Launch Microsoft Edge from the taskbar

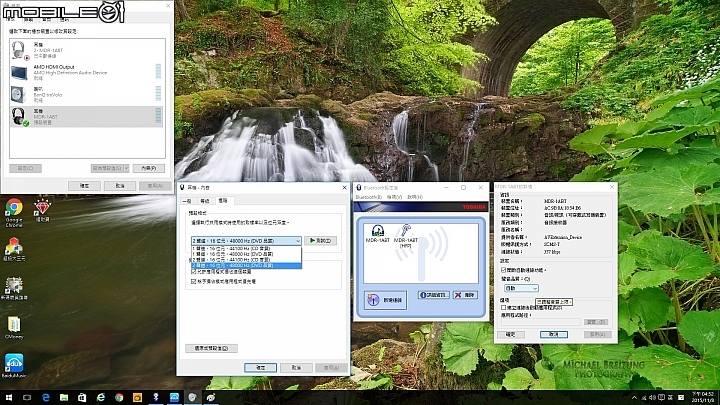click(45, 397)
